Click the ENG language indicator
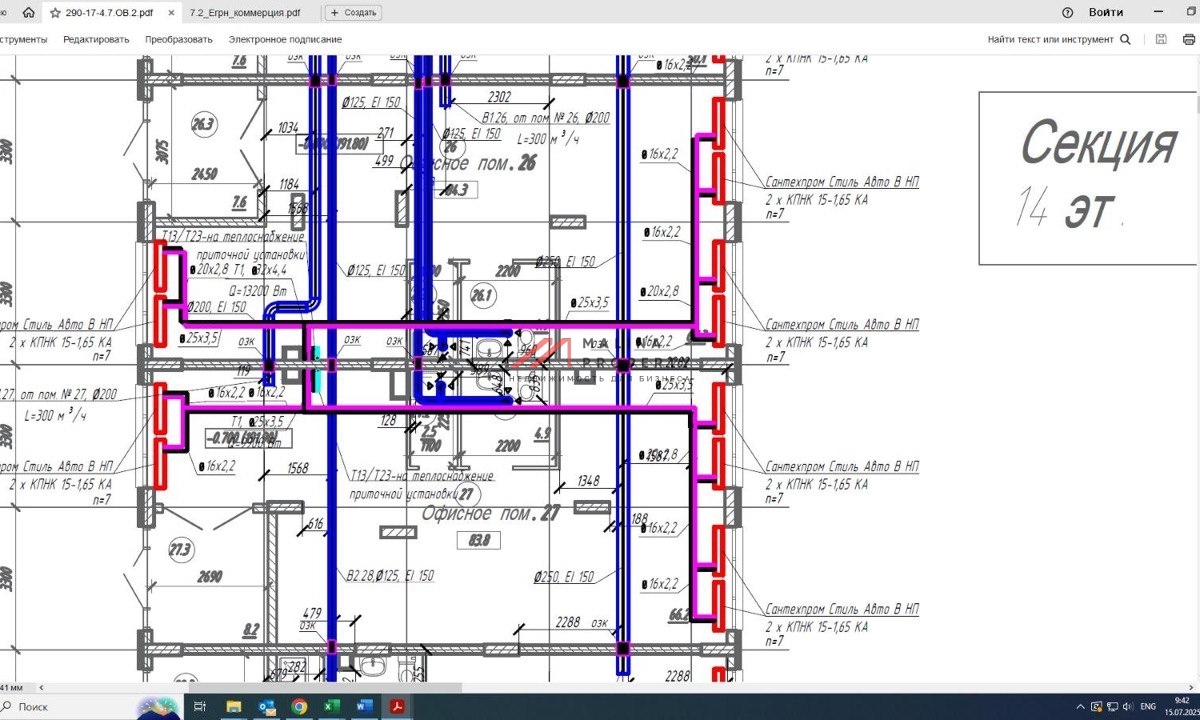Image resolution: width=1200 pixels, height=720 pixels. tap(1148, 707)
